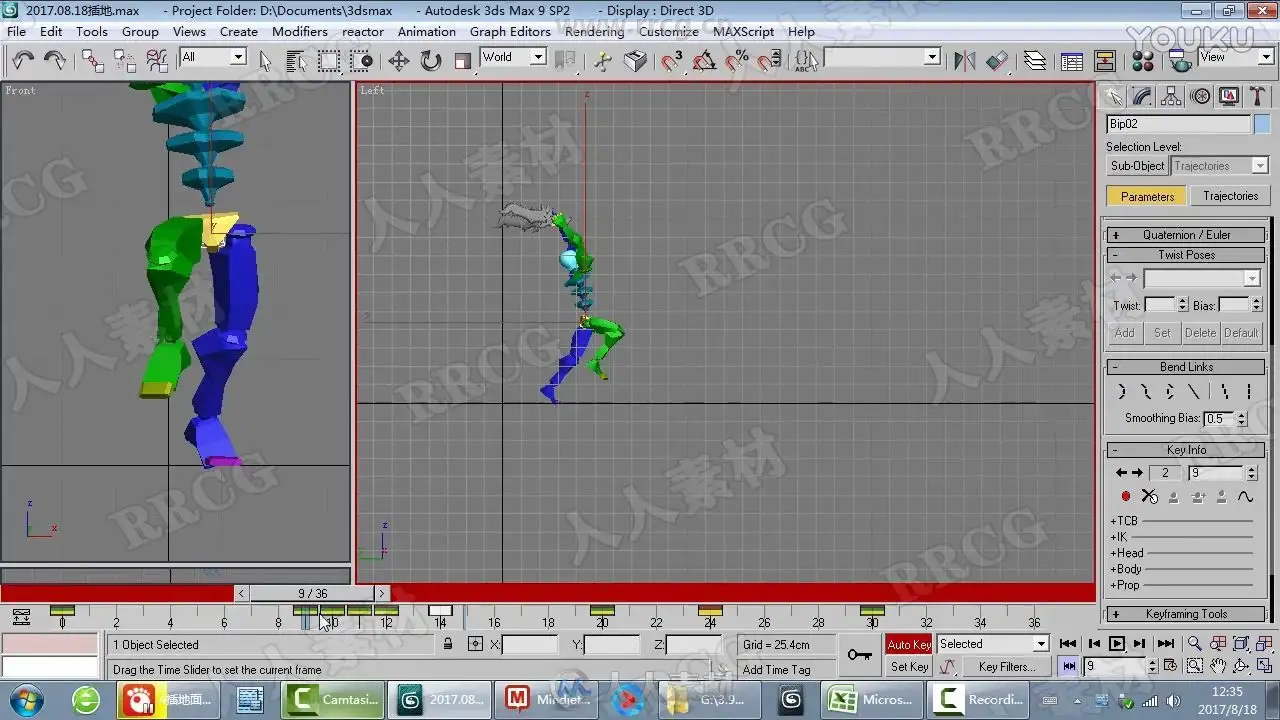
Task: Open the World reference coordinate dropdown
Action: coord(513,57)
